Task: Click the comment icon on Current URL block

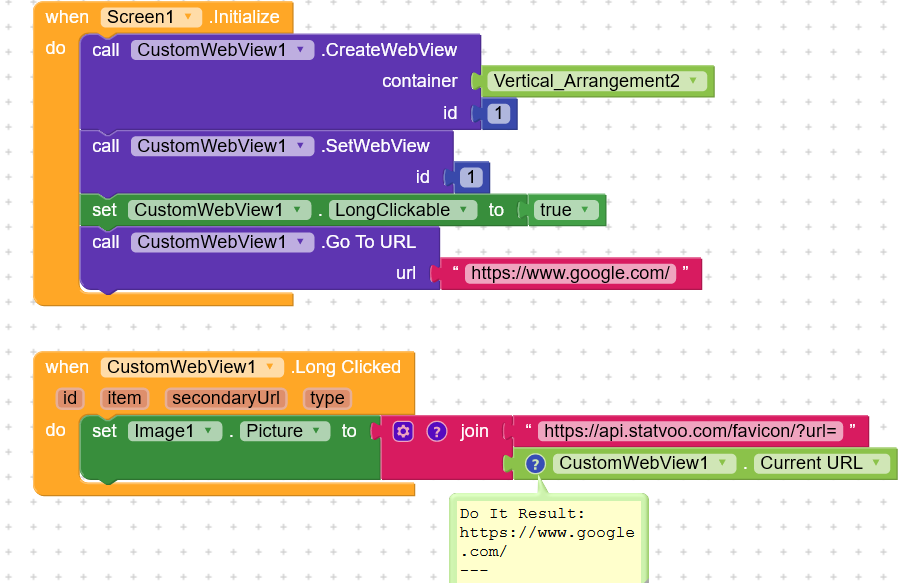Action: pos(535,464)
